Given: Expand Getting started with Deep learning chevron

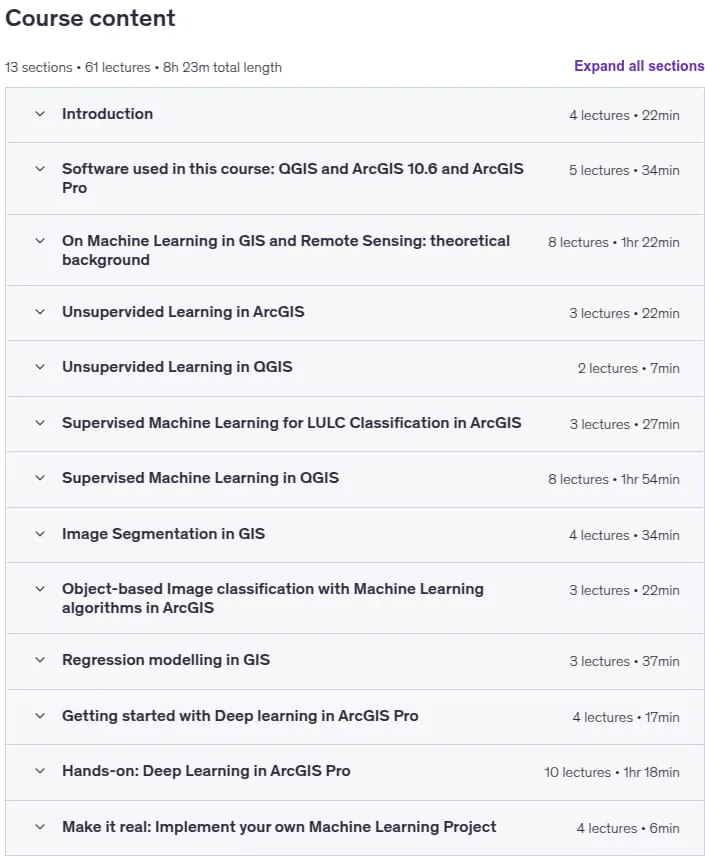Looking at the screenshot, I should [x=40, y=716].
